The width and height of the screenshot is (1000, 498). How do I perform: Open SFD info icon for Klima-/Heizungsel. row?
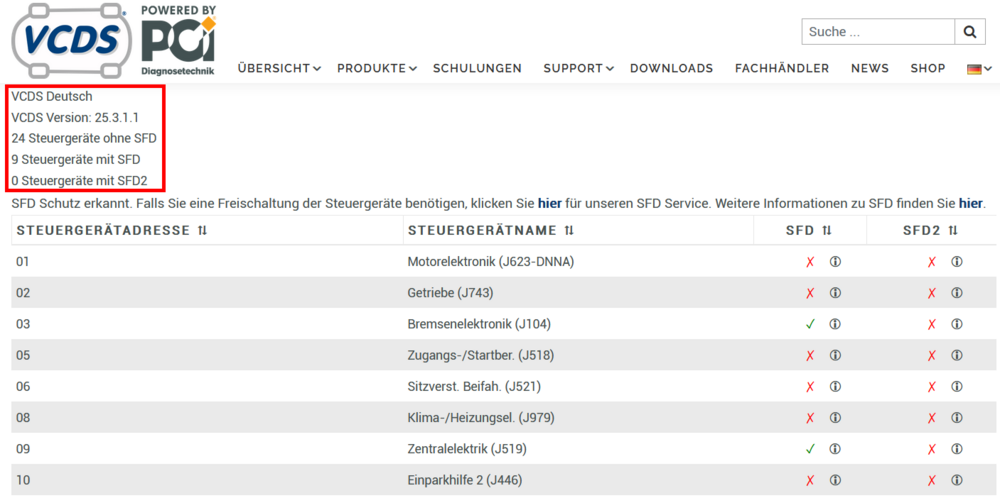pyautogui.click(x=835, y=418)
